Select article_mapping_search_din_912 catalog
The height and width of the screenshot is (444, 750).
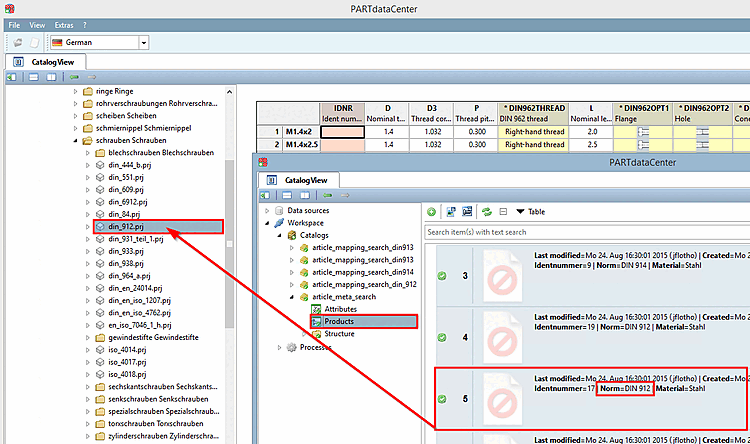364,285
